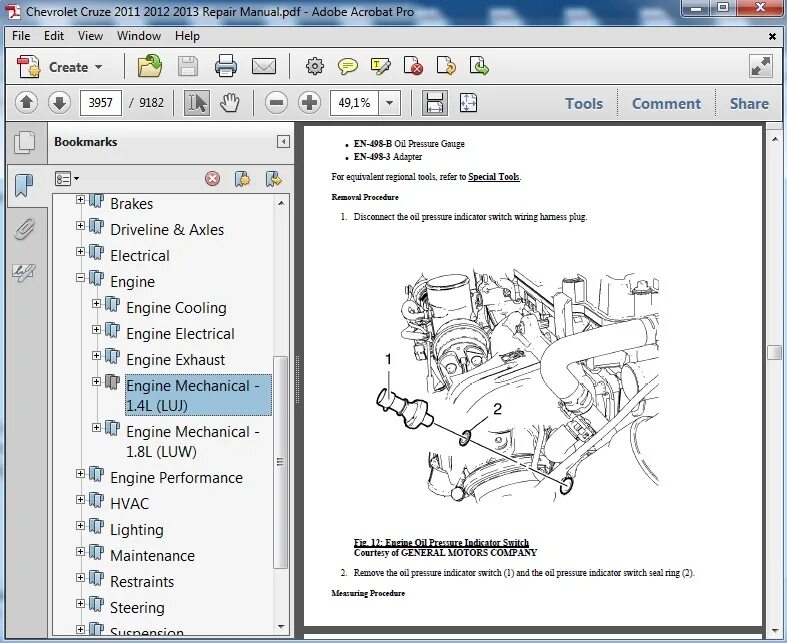Screen dimensions: 787x643
Task: Expand the Engine Cooling bookmark
Action: pos(96,303)
